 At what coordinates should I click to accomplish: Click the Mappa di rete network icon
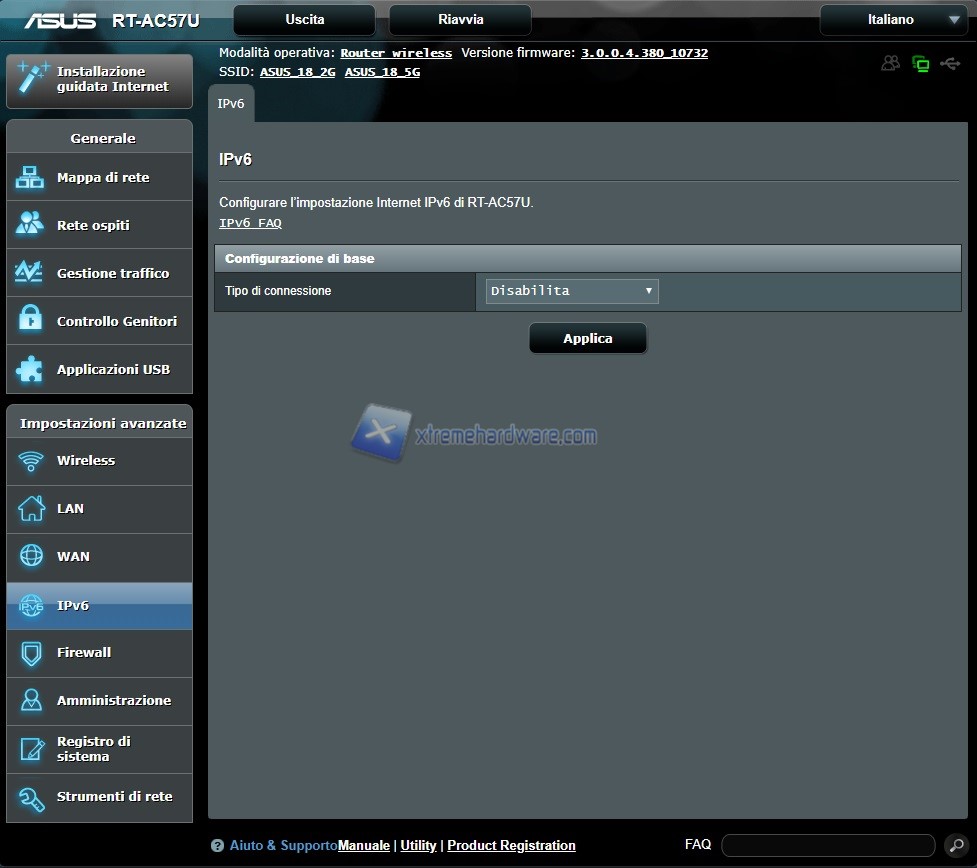tap(30, 178)
